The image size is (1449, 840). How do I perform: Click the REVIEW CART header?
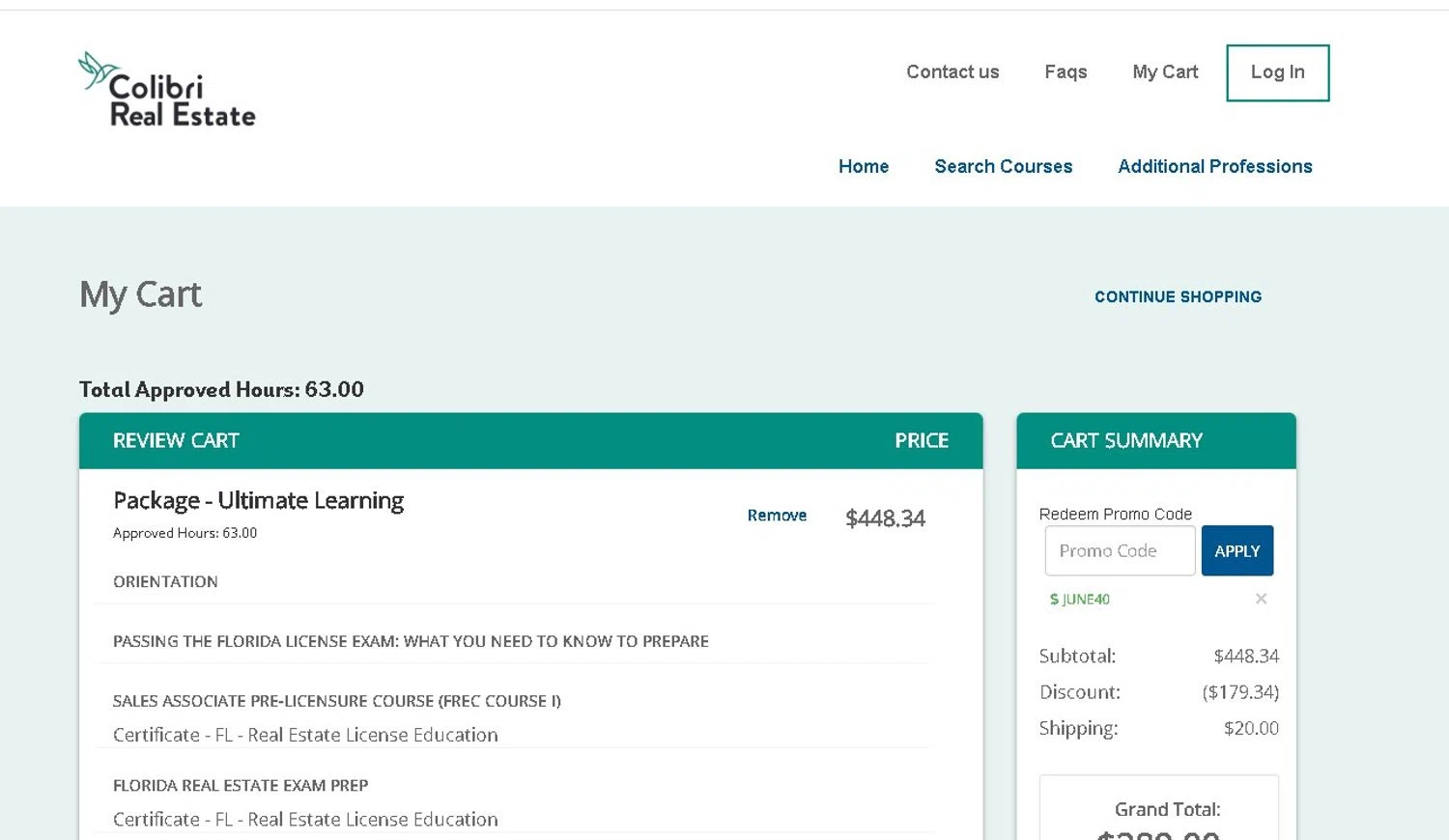176,441
